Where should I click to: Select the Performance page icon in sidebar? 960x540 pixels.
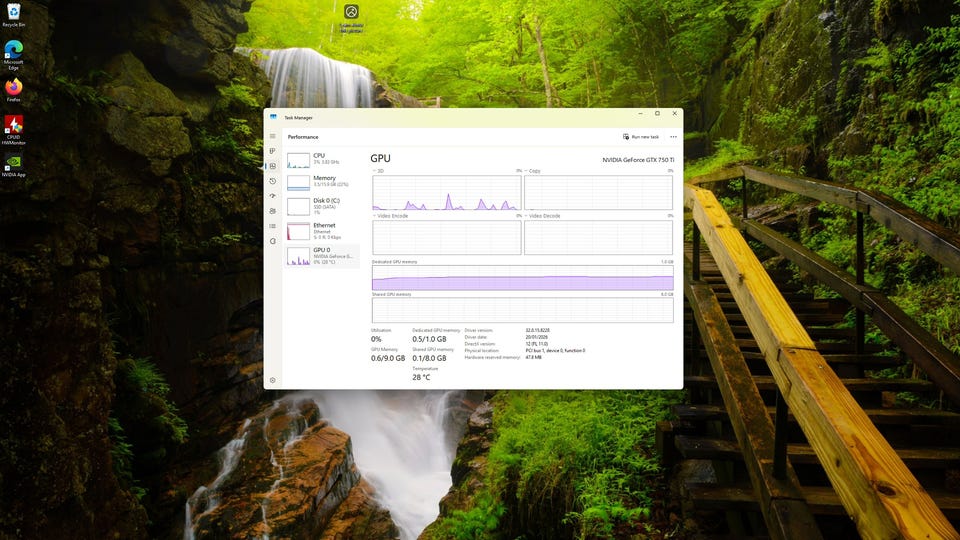point(272,166)
